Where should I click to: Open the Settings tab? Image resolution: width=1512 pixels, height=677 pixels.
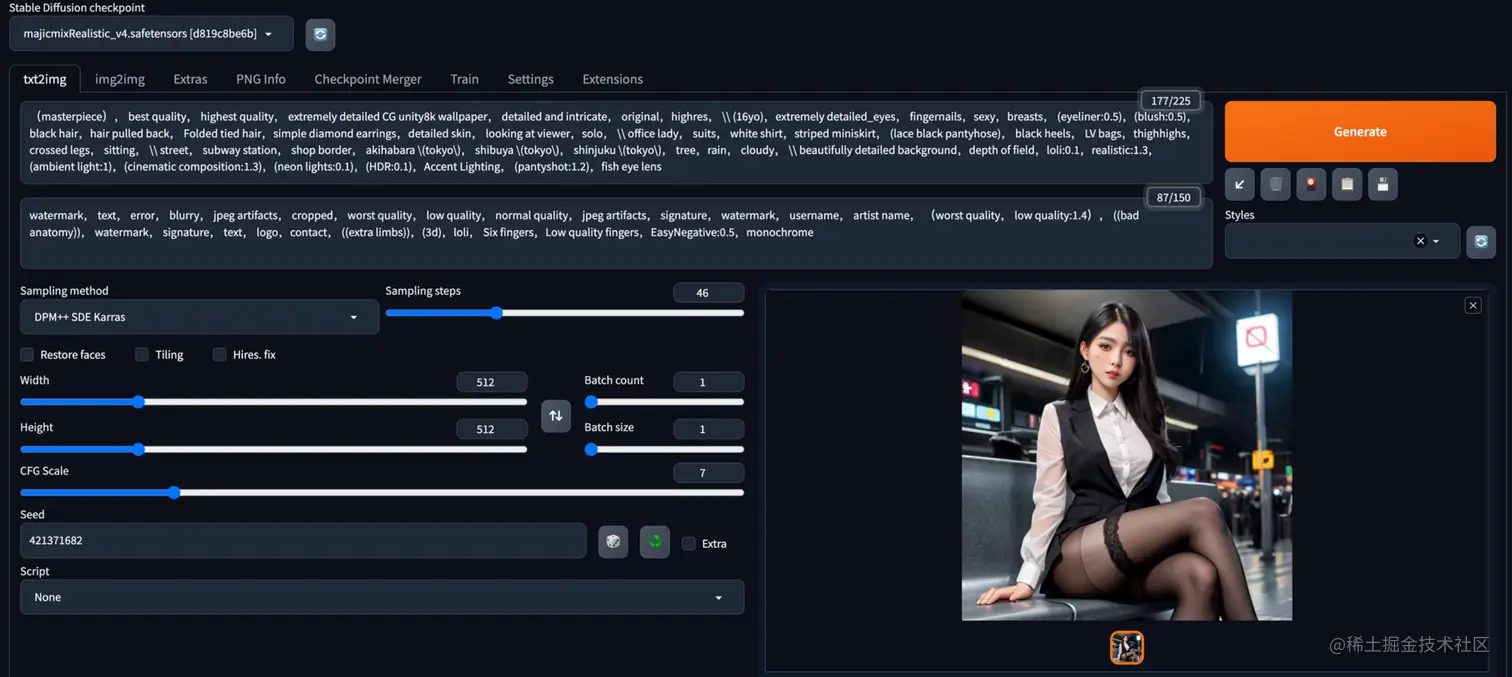click(x=530, y=79)
